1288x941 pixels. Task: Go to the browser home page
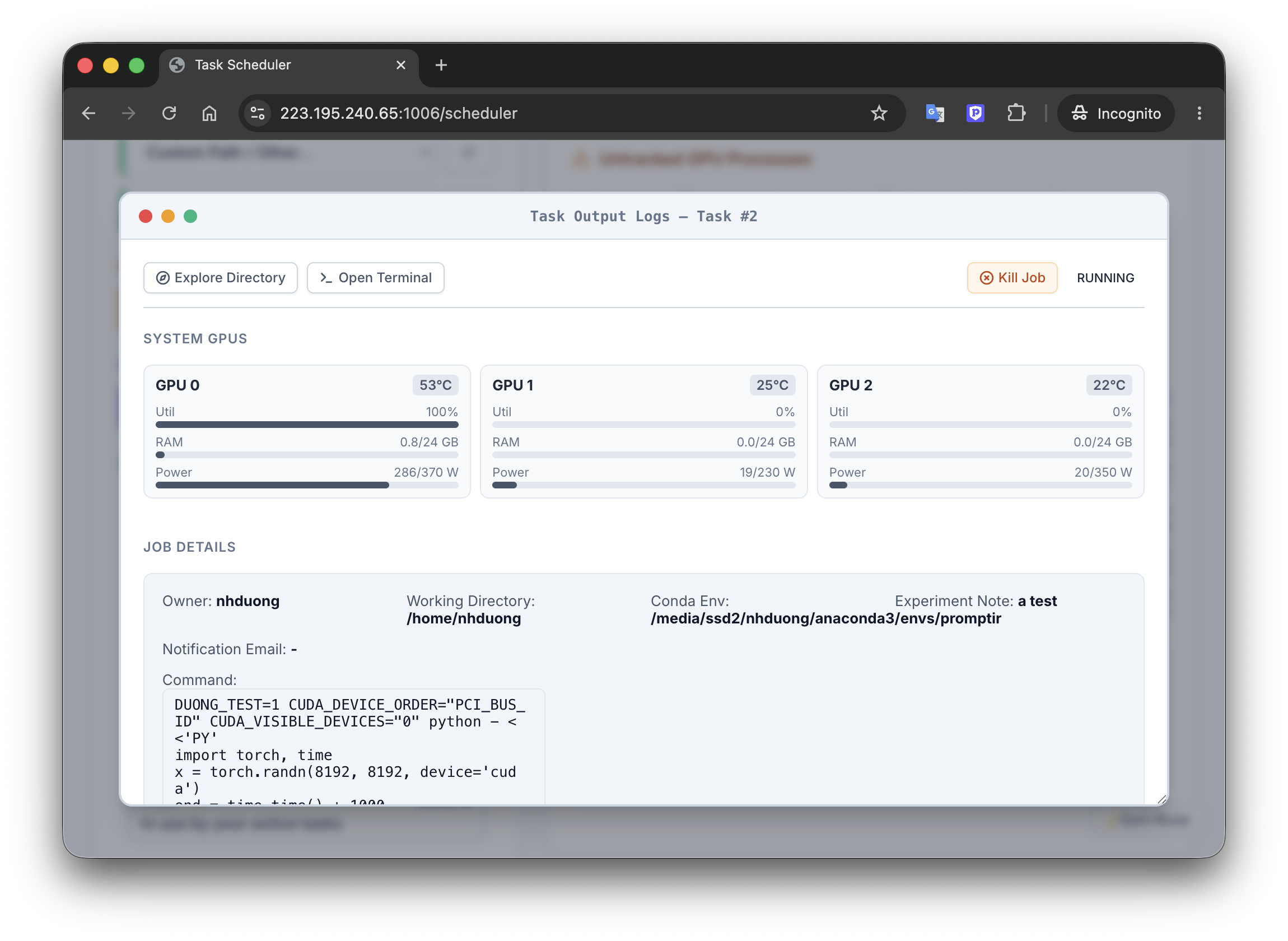click(209, 113)
